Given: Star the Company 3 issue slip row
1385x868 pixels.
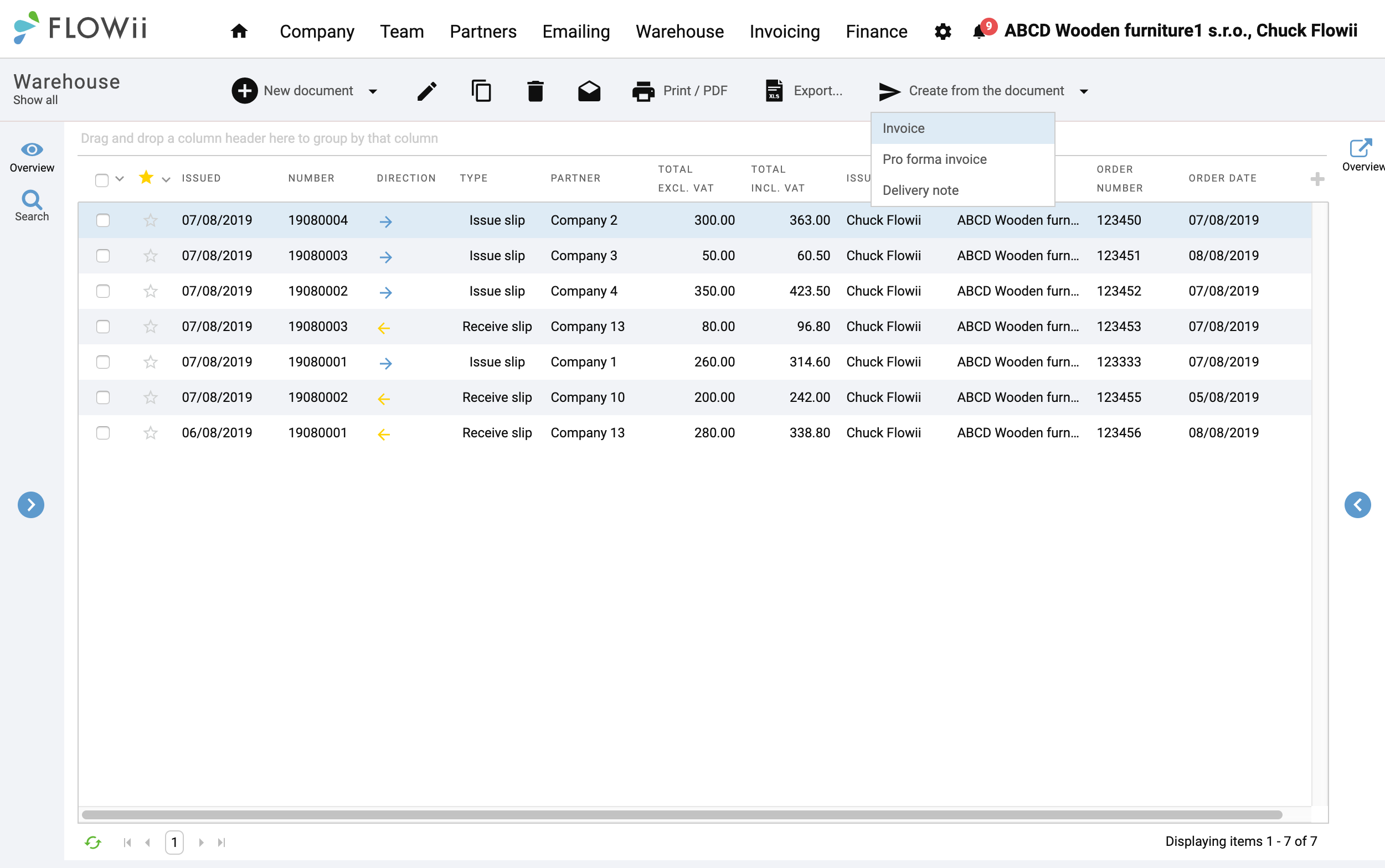Looking at the screenshot, I should [151, 255].
